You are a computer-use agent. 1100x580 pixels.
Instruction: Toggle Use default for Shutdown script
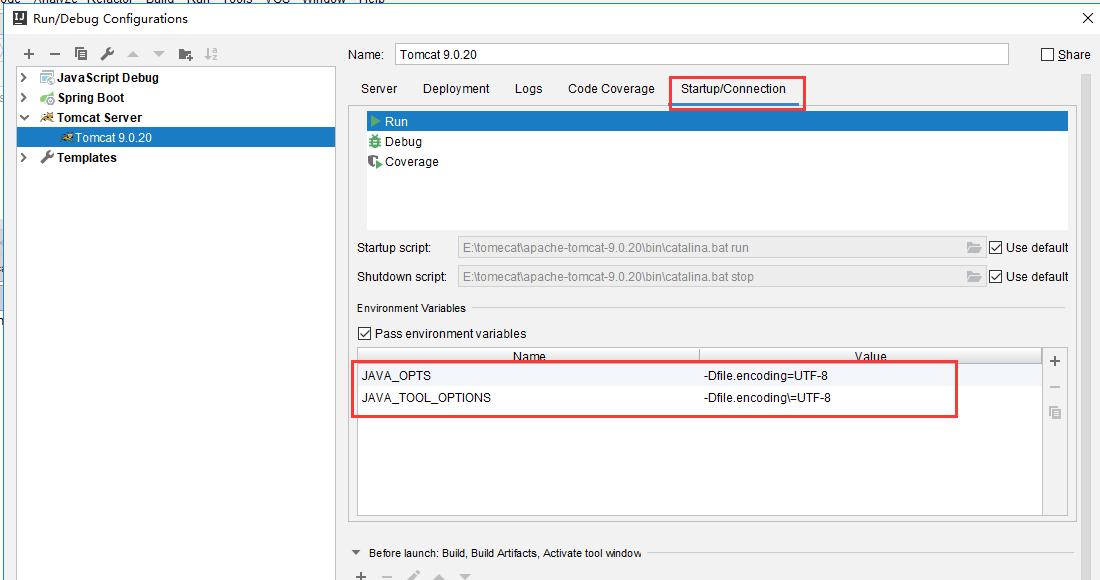[995, 276]
